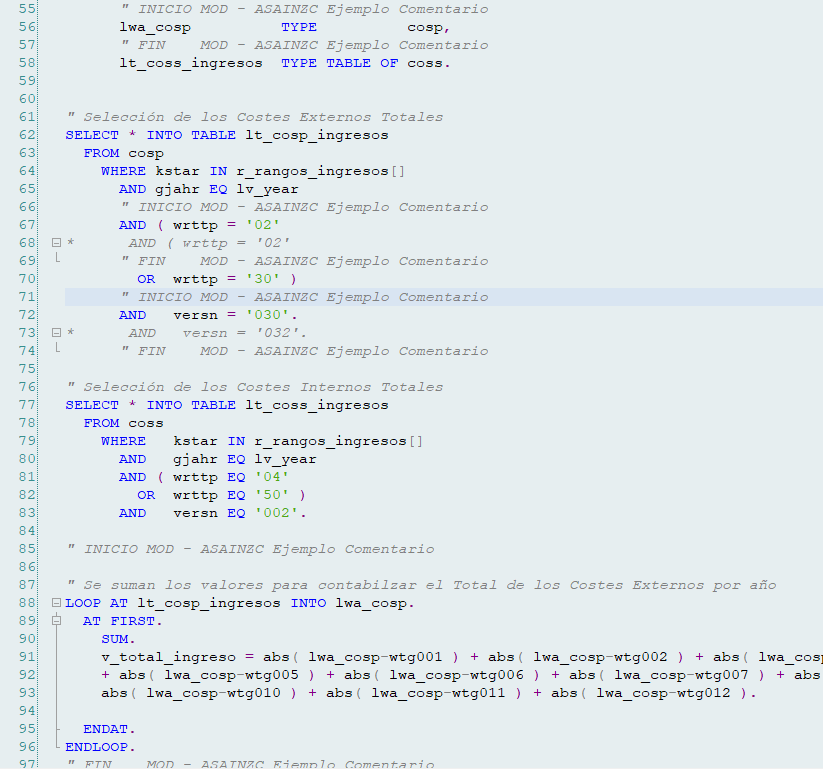The width and height of the screenshot is (823, 769).
Task: Click 'lt_cosp_ingresos' in the SELECT on line 62
Action: tap(317, 135)
